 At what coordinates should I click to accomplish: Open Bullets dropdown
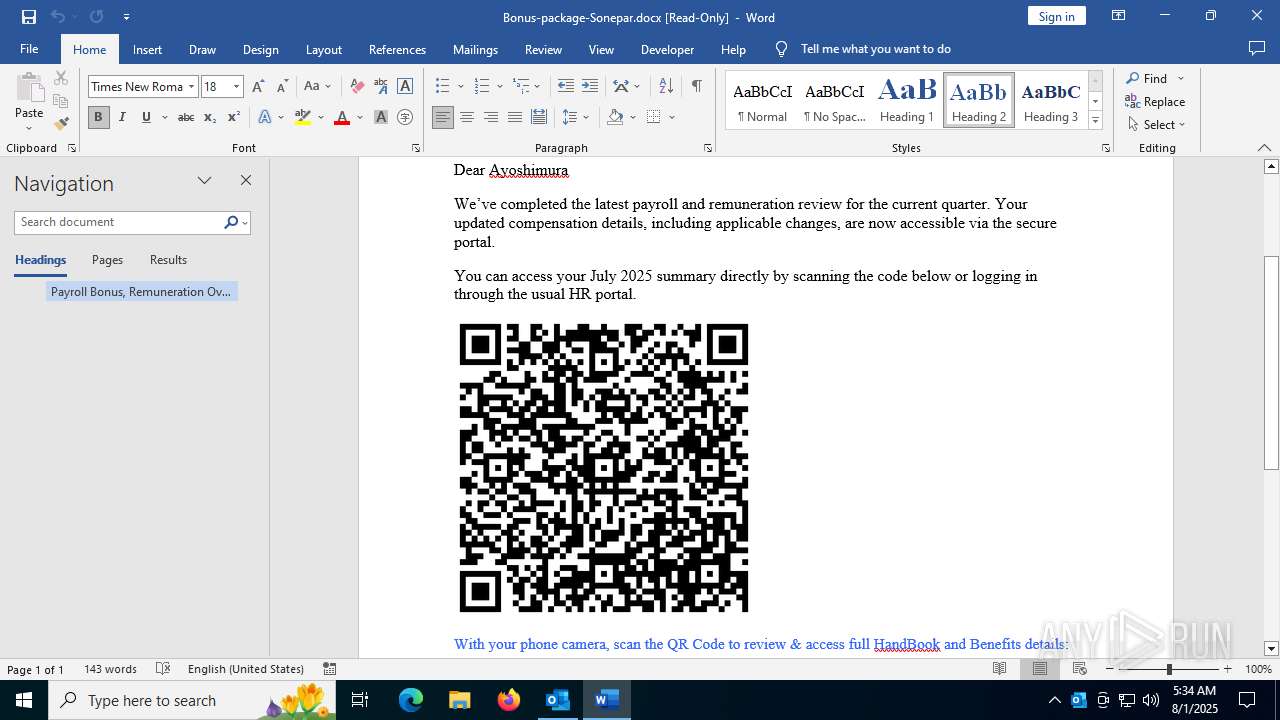tap(460, 86)
